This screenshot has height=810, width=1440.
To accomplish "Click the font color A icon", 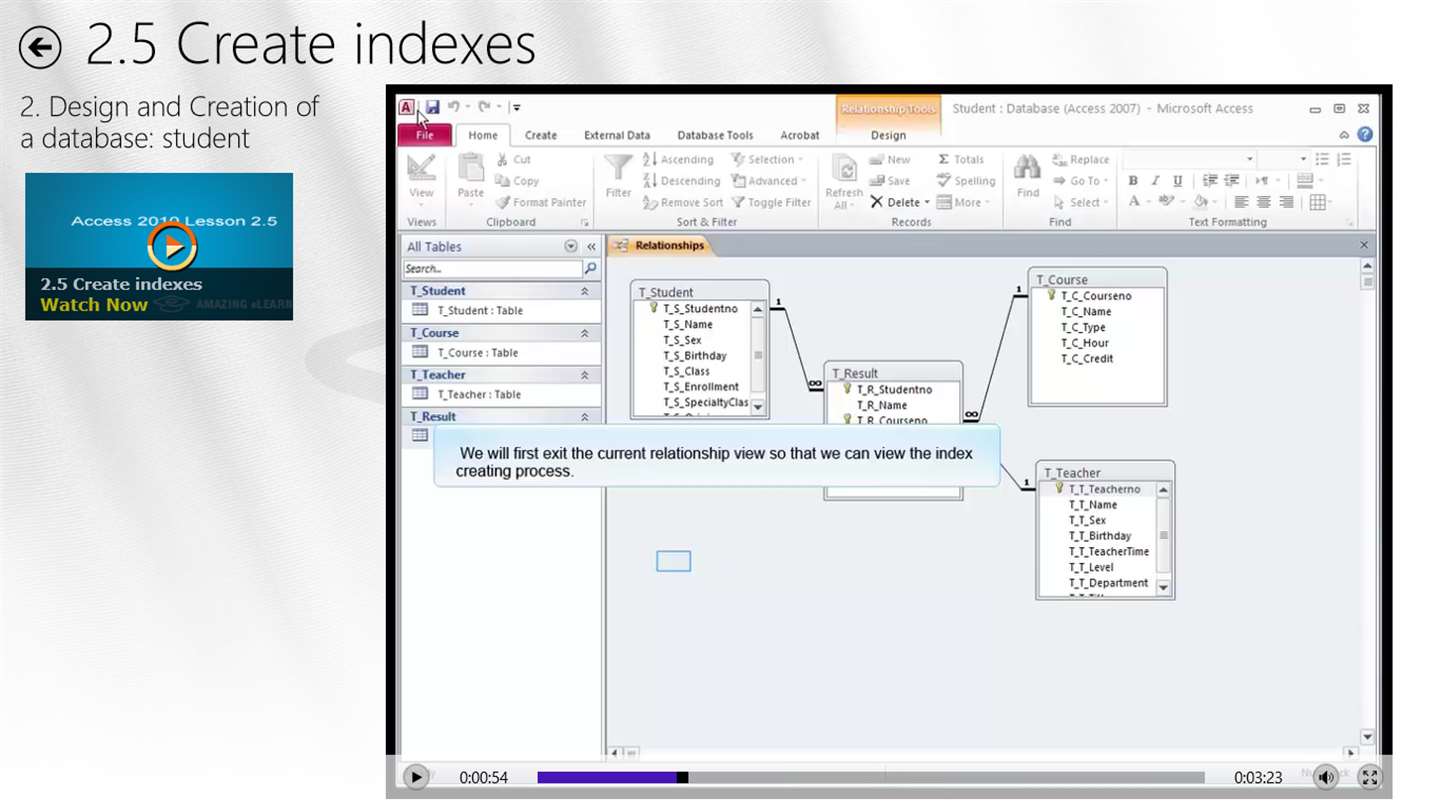I will point(1134,202).
